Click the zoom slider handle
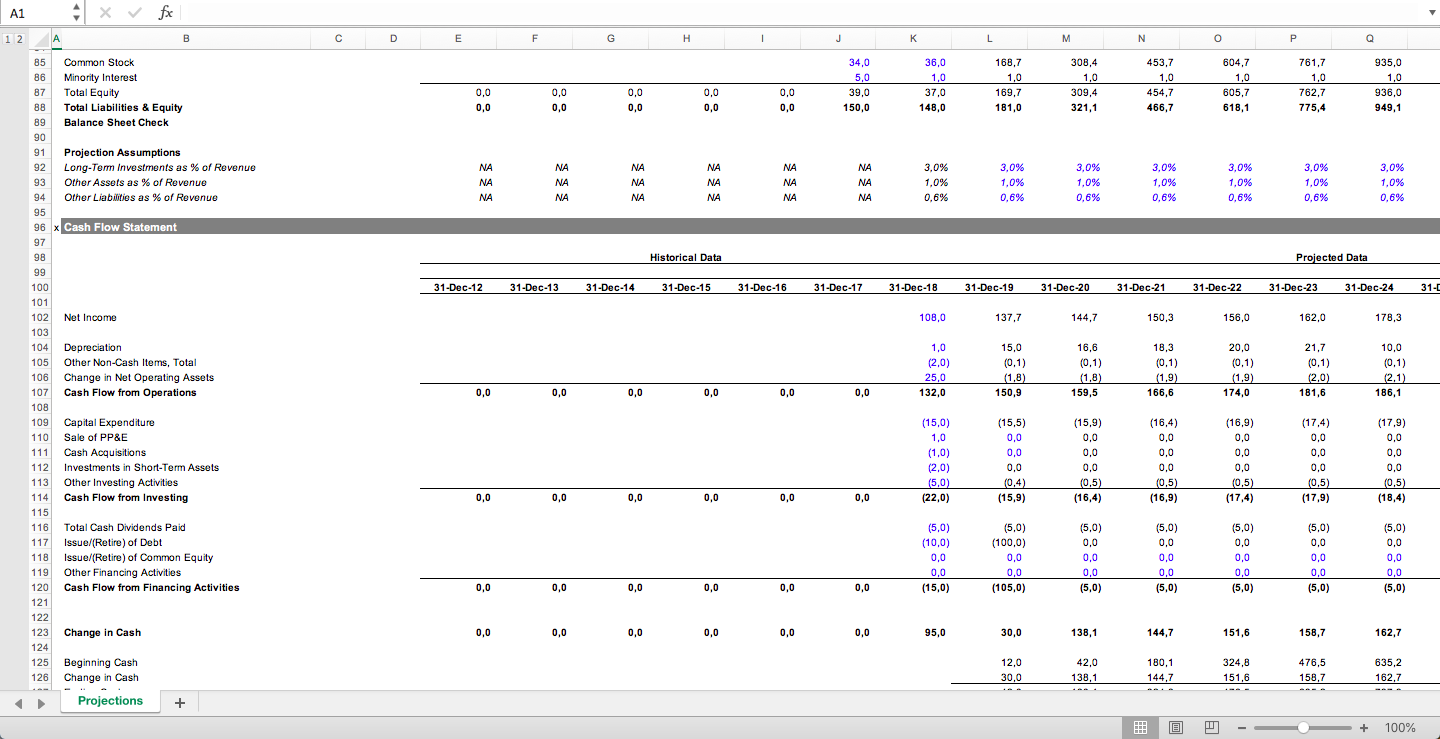The width and height of the screenshot is (1440, 739). 1302,727
